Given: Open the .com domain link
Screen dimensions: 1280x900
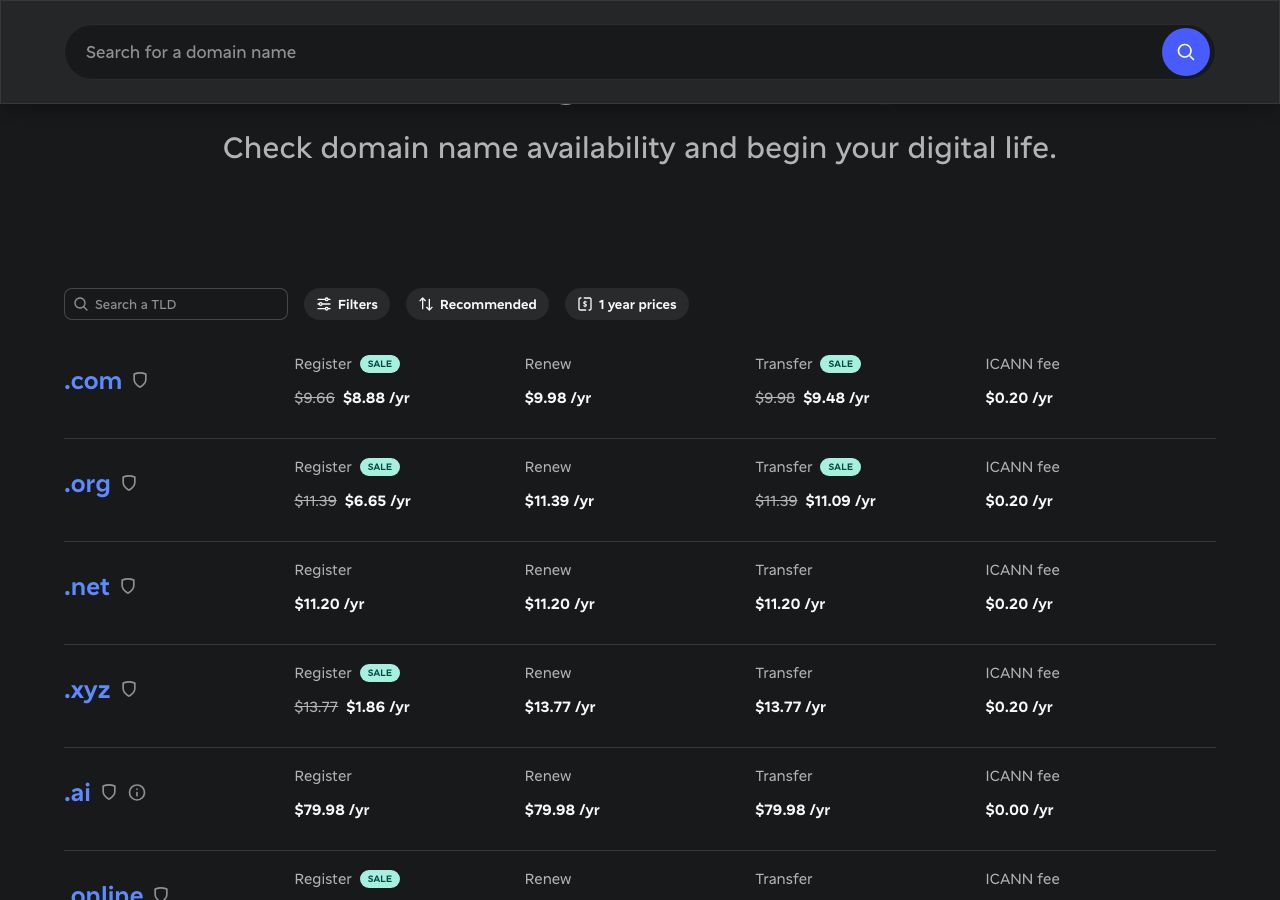Looking at the screenshot, I should tap(93, 381).
